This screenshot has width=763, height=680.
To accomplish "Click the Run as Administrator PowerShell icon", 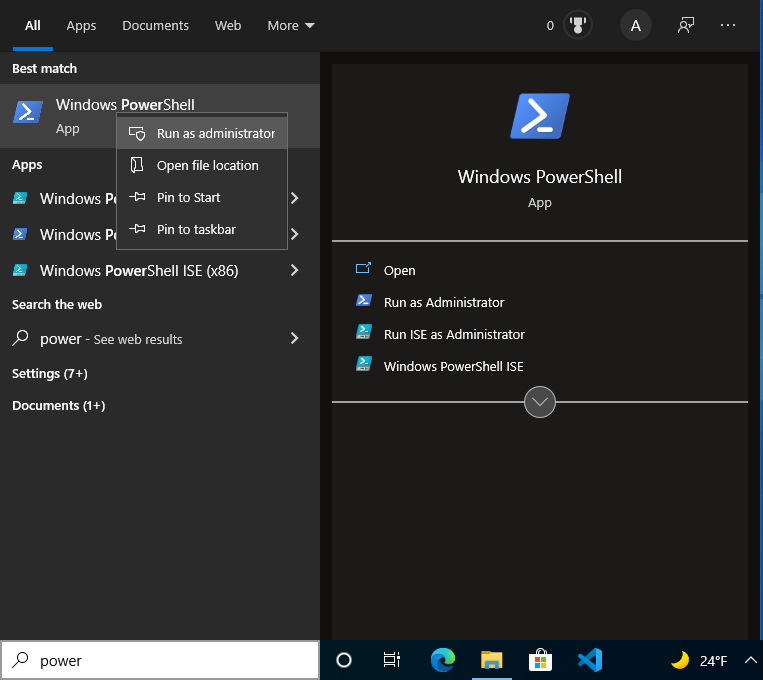I will pyautogui.click(x=364, y=300).
